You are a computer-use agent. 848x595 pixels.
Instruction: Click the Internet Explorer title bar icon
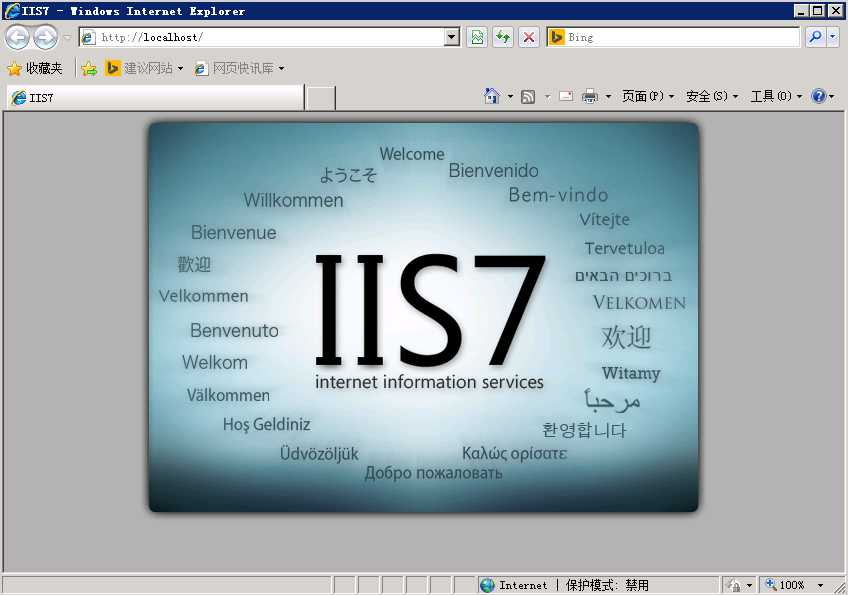(12, 11)
